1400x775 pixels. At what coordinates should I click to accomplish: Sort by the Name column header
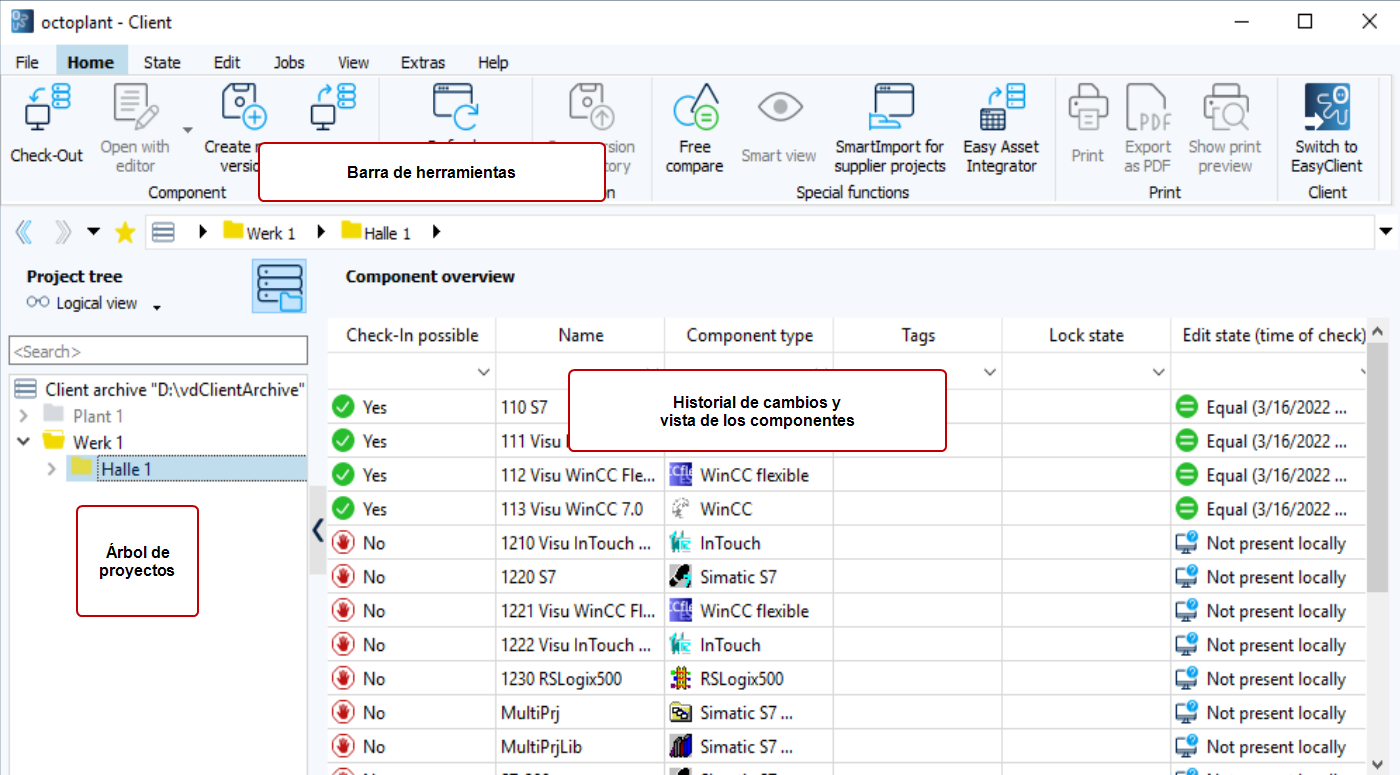click(581, 335)
